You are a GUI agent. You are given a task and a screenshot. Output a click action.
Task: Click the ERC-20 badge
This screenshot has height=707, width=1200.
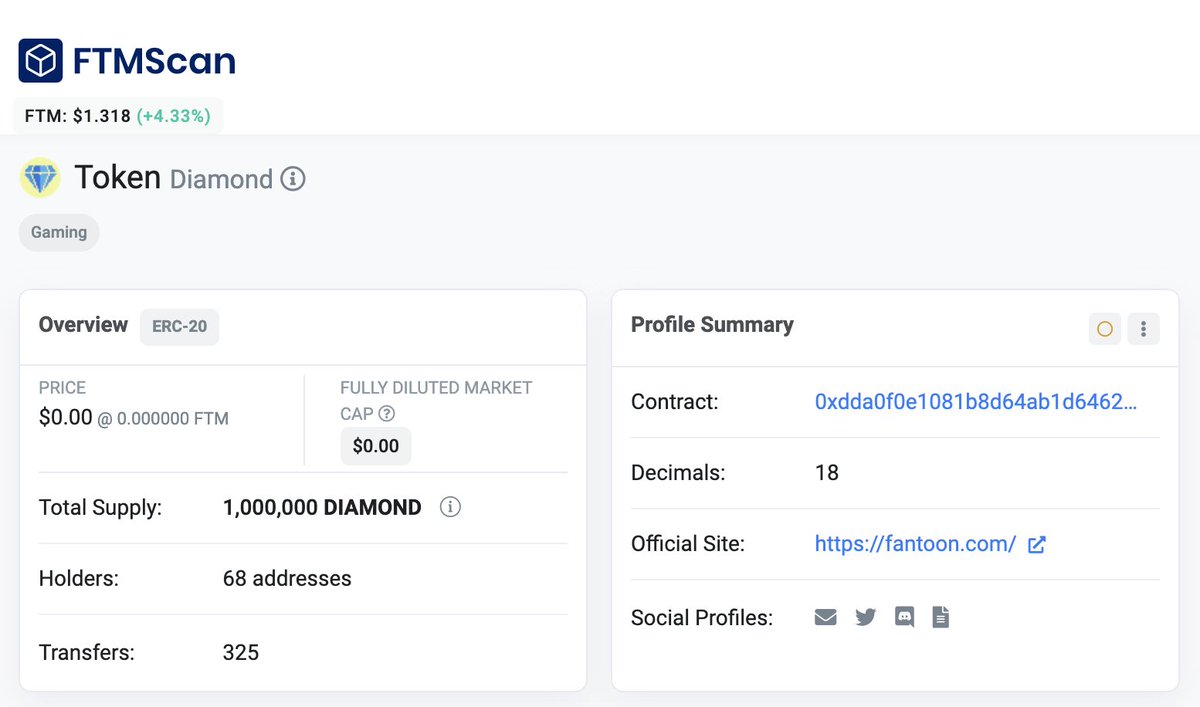180,327
